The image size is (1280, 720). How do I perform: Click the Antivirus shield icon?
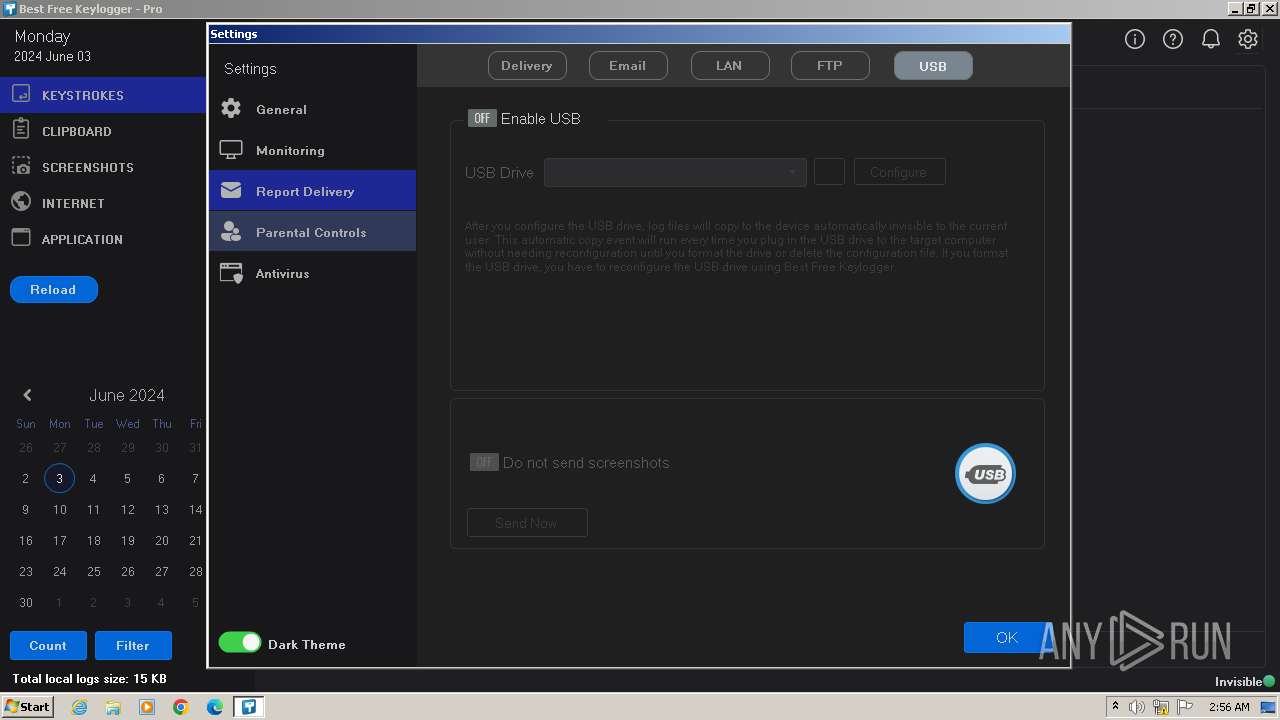[x=231, y=273]
